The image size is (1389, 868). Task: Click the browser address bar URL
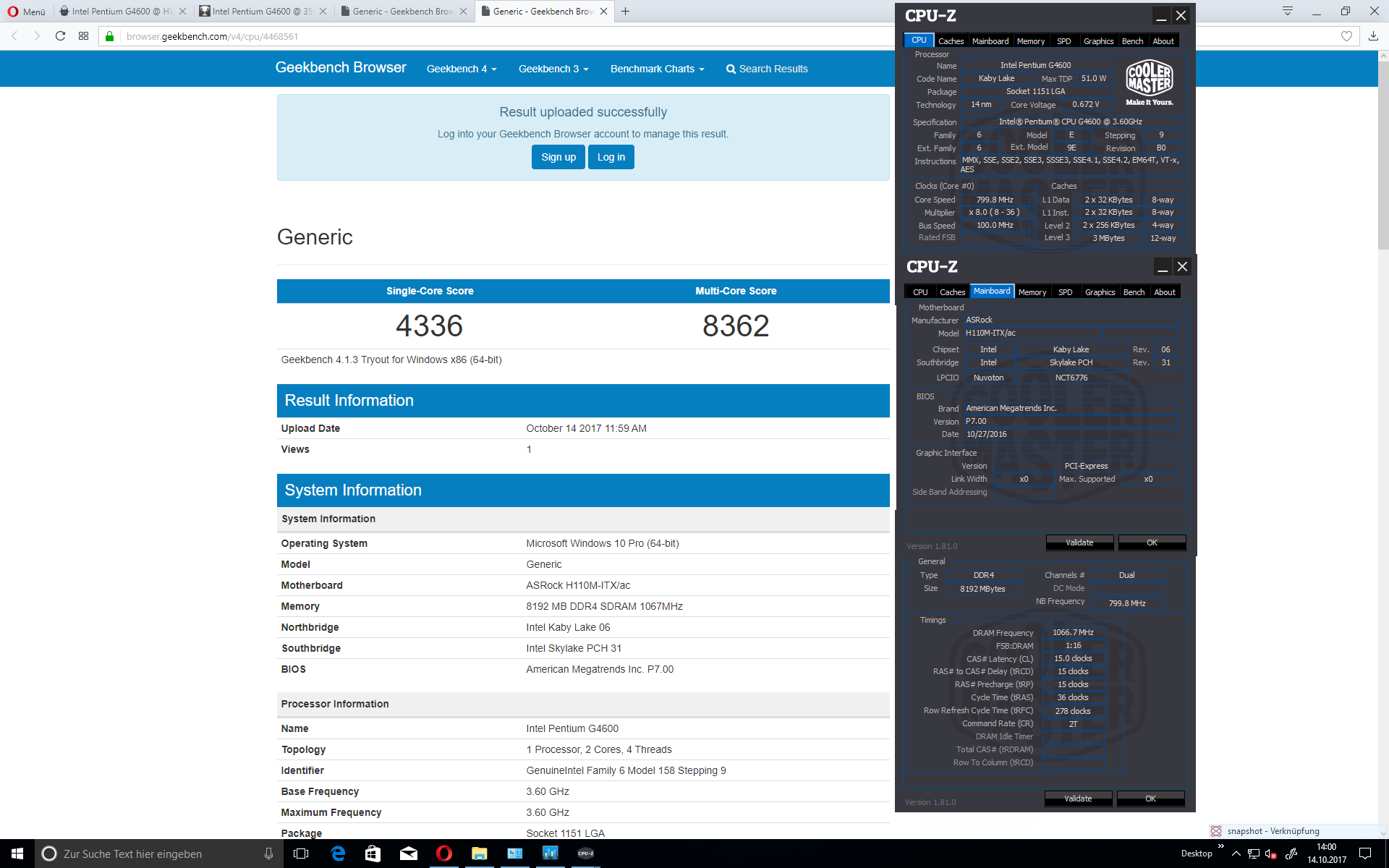[x=212, y=36]
